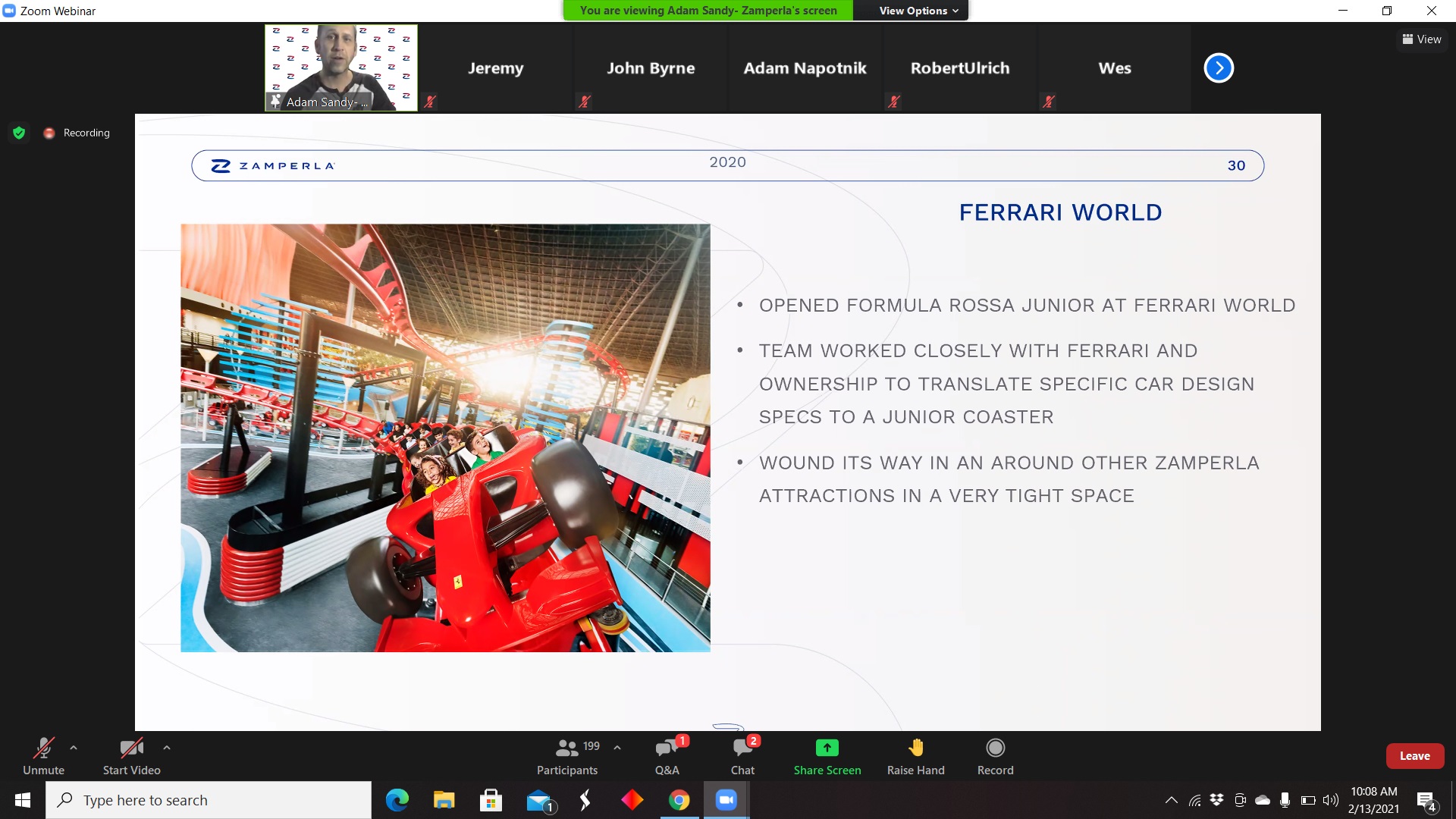Open the Participants list
Viewport: 1456px width, 819px height.
point(567,748)
